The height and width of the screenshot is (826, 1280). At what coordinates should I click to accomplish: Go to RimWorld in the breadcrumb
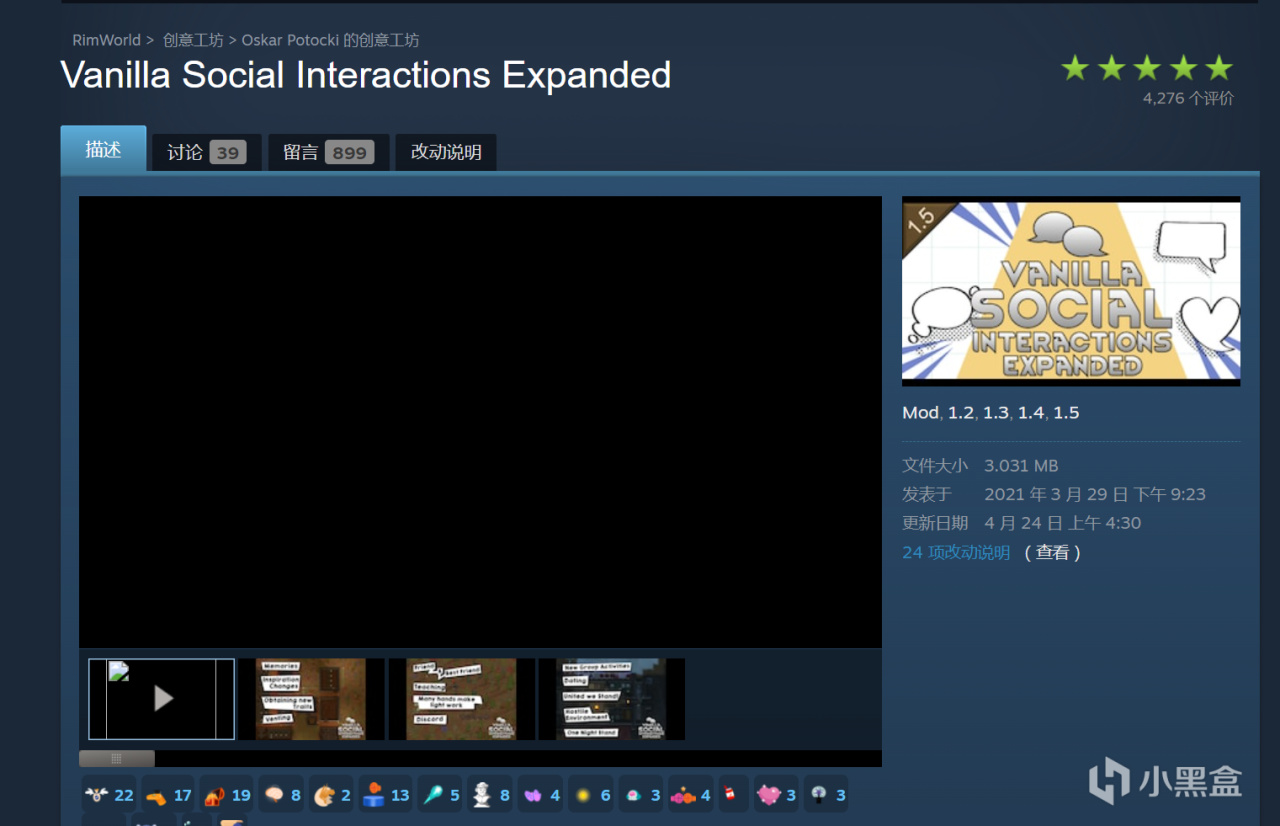click(x=106, y=40)
